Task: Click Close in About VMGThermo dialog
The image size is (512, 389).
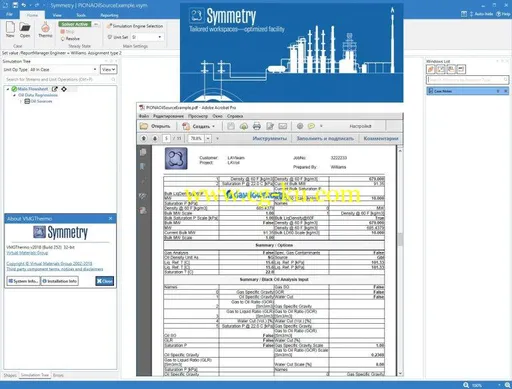Action: 105,281
